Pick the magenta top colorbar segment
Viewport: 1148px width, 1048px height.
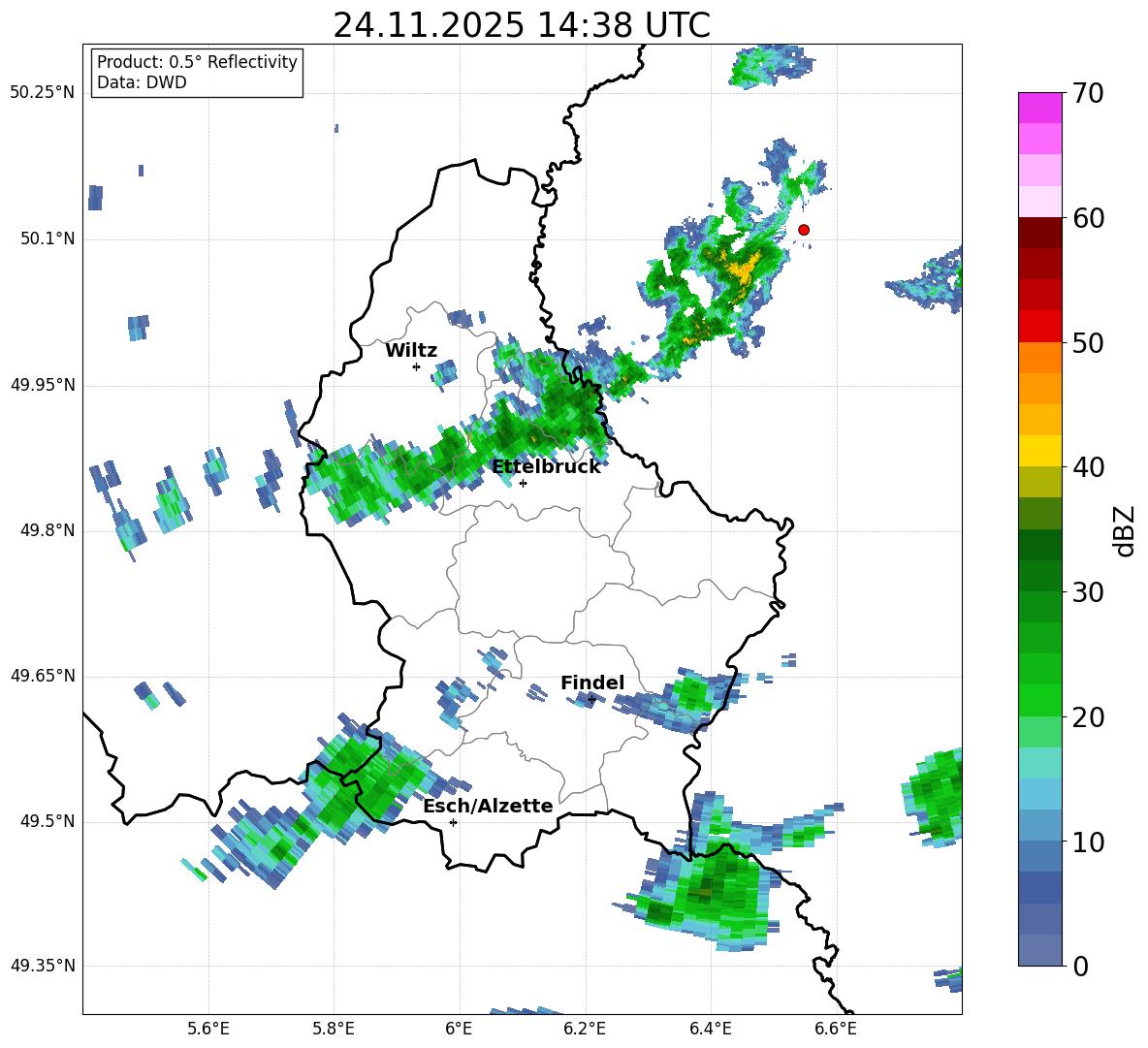click(1039, 108)
